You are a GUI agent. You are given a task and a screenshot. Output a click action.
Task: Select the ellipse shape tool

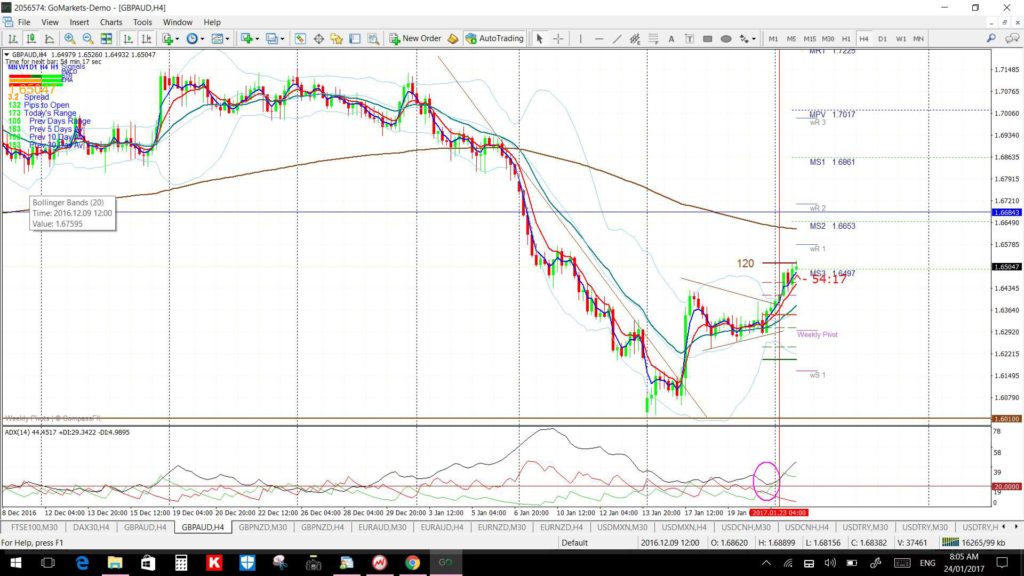tap(726, 39)
